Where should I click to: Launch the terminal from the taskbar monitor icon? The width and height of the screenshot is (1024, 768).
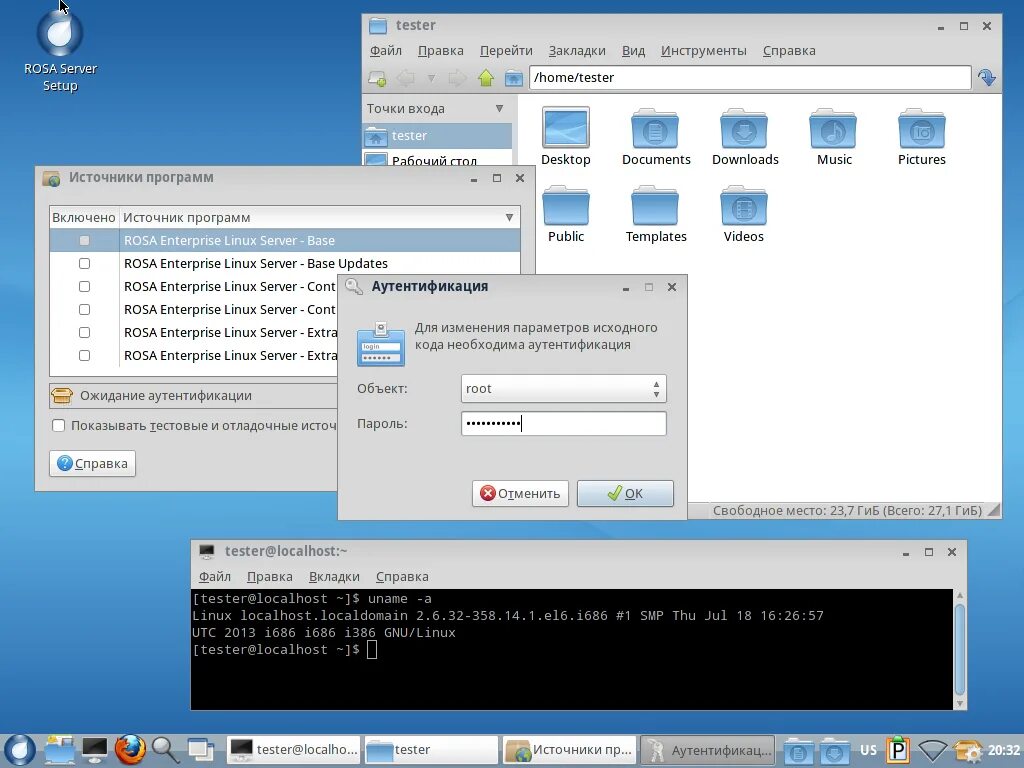[x=95, y=750]
